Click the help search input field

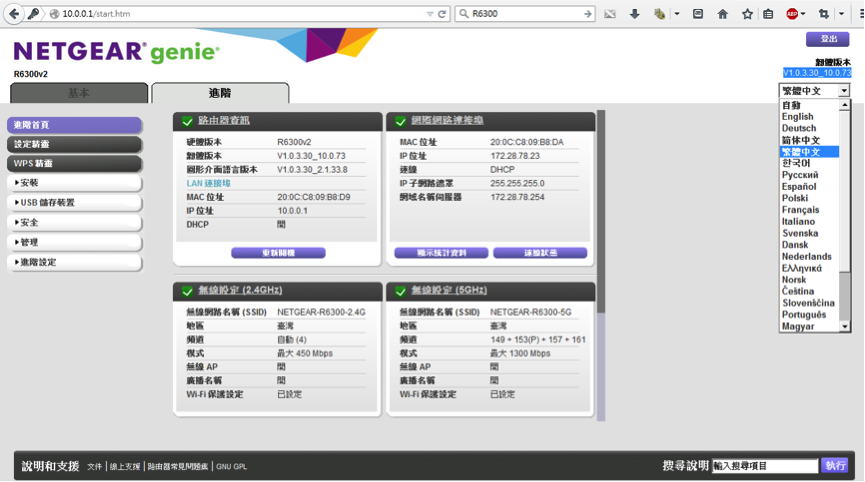pyautogui.click(x=765, y=466)
